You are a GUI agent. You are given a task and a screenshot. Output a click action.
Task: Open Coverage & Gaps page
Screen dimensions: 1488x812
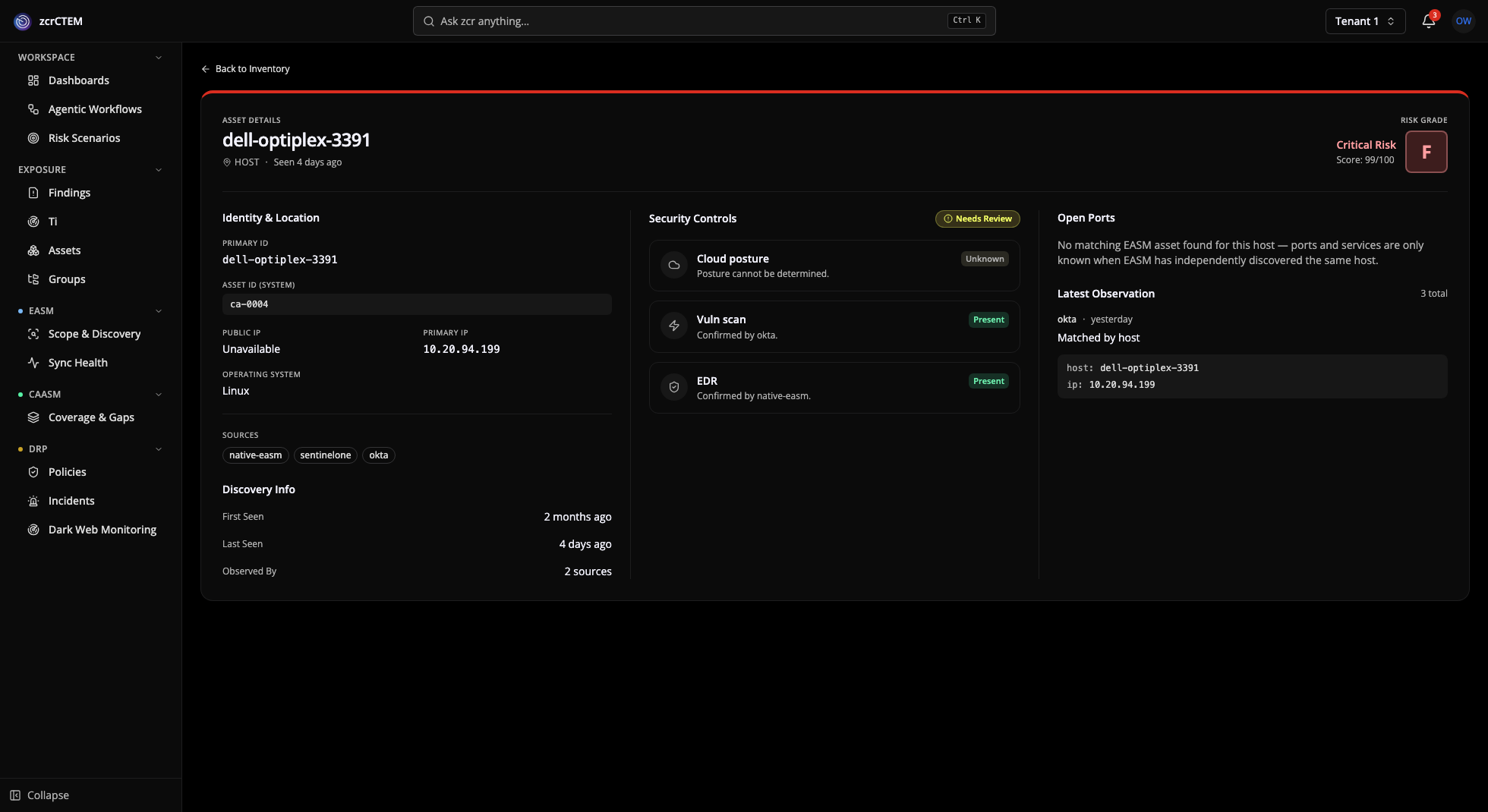[x=90, y=417]
